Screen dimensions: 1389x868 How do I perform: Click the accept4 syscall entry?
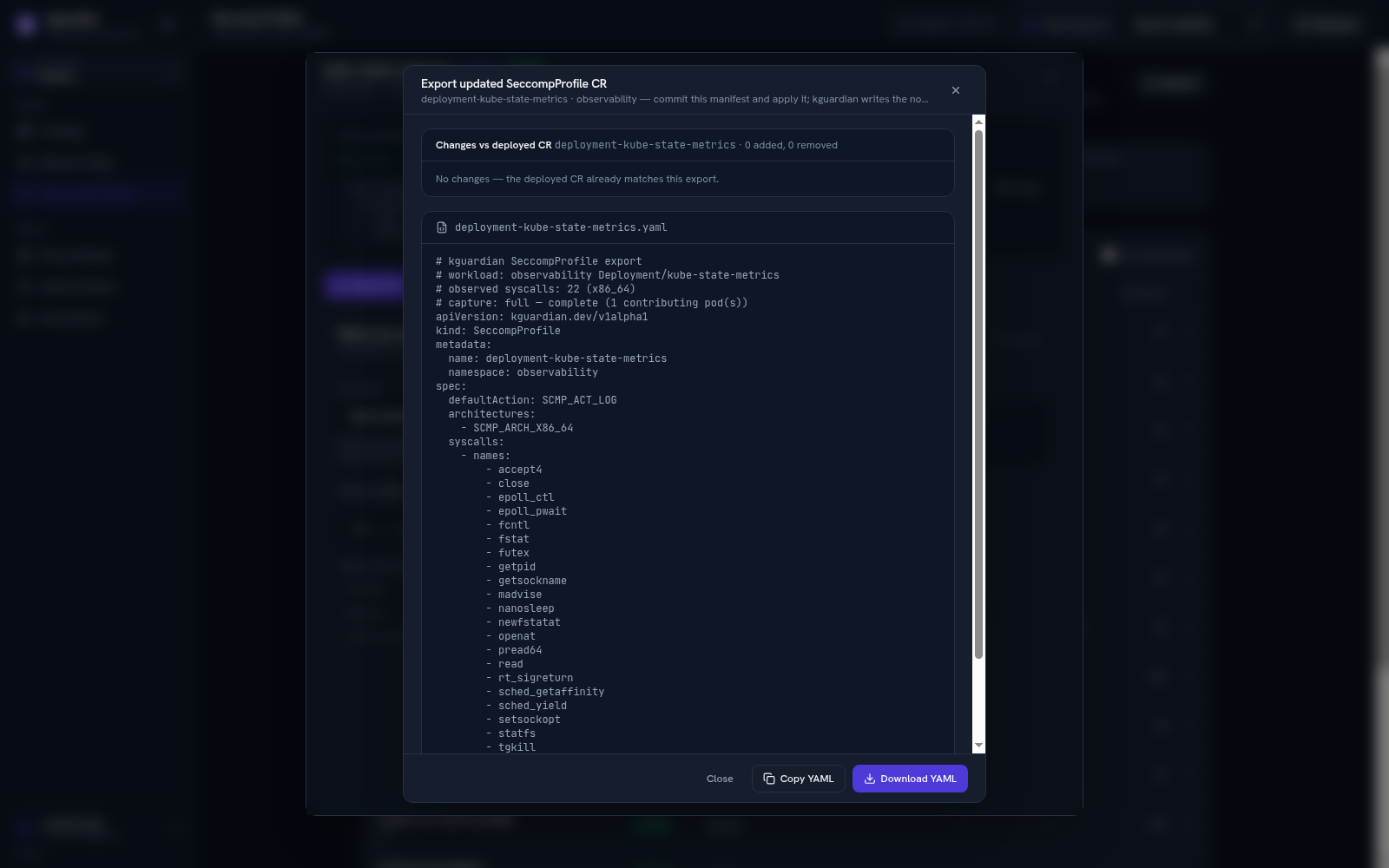(x=520, y=470)
